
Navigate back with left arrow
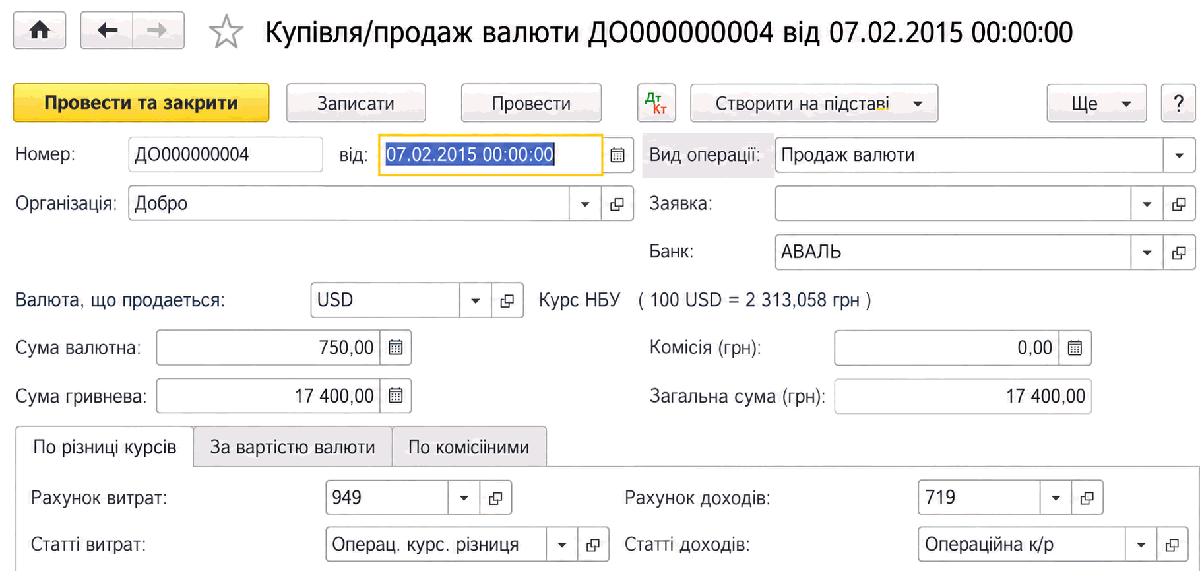coord(107,31)
